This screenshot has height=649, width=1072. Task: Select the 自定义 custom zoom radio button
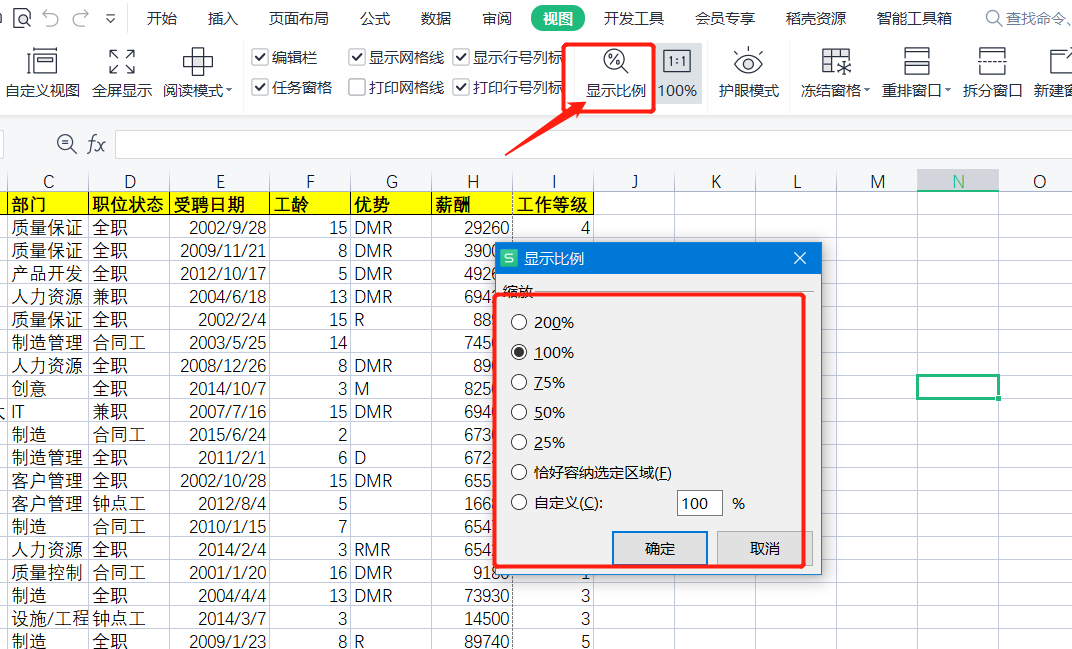(x=519, y=503)
